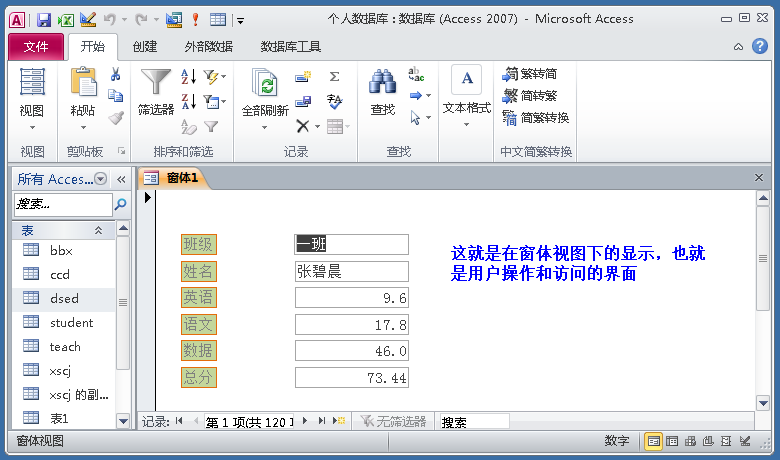The image size is (780, 460).
Task: Minimize the ribbon with caret icon
Action: 738,47
